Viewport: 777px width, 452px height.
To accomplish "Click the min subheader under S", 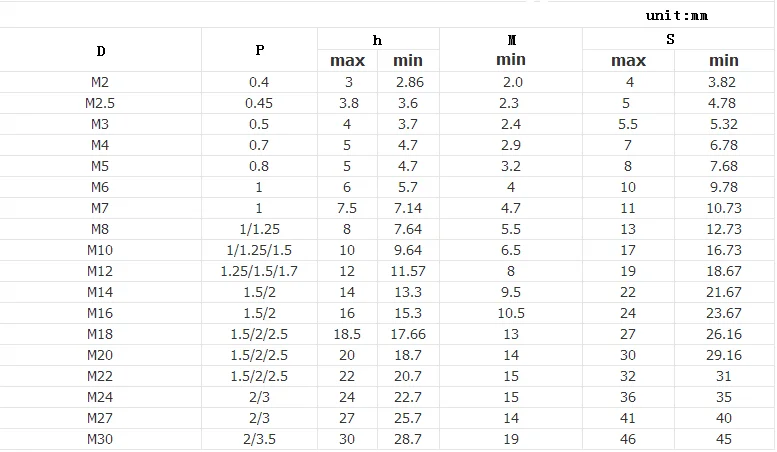I will [x=723, y=61].
